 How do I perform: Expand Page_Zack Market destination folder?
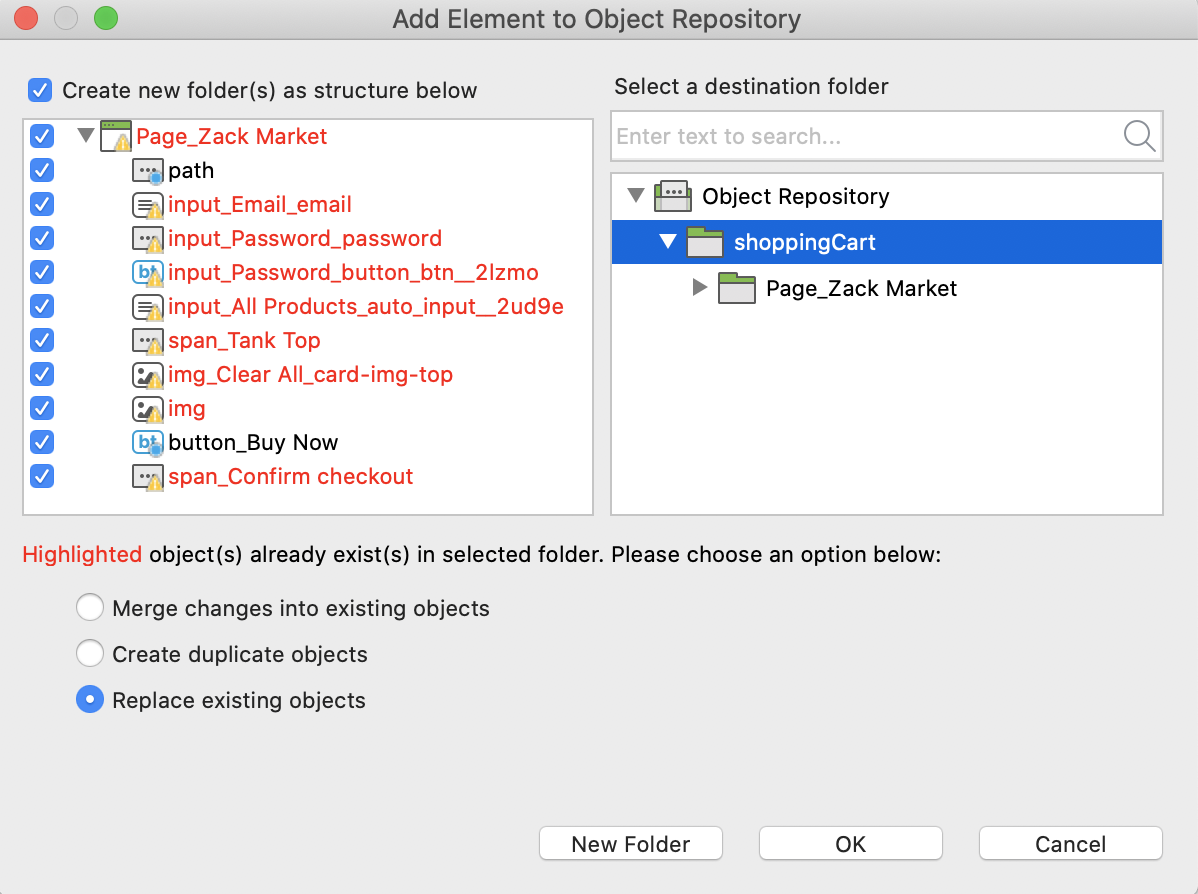699,287
